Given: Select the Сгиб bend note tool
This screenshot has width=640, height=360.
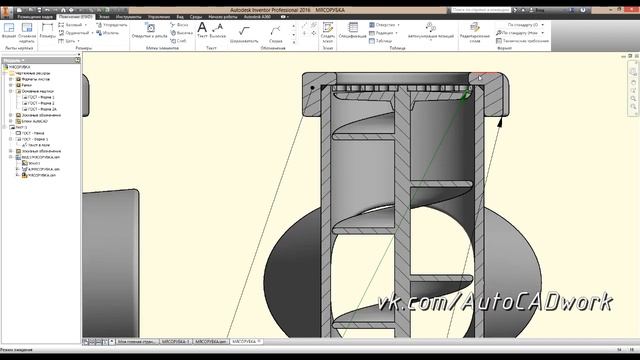Looking at the screenshot, I should point(178,41).
